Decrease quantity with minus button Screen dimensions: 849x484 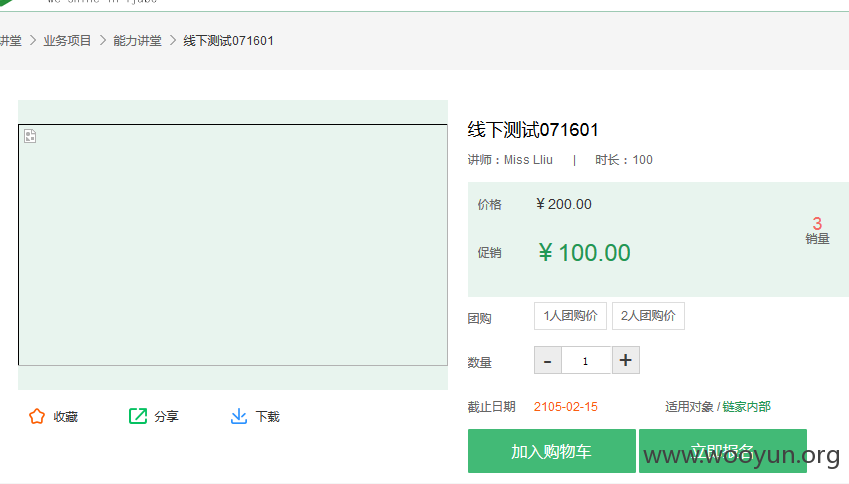(547, 360)
